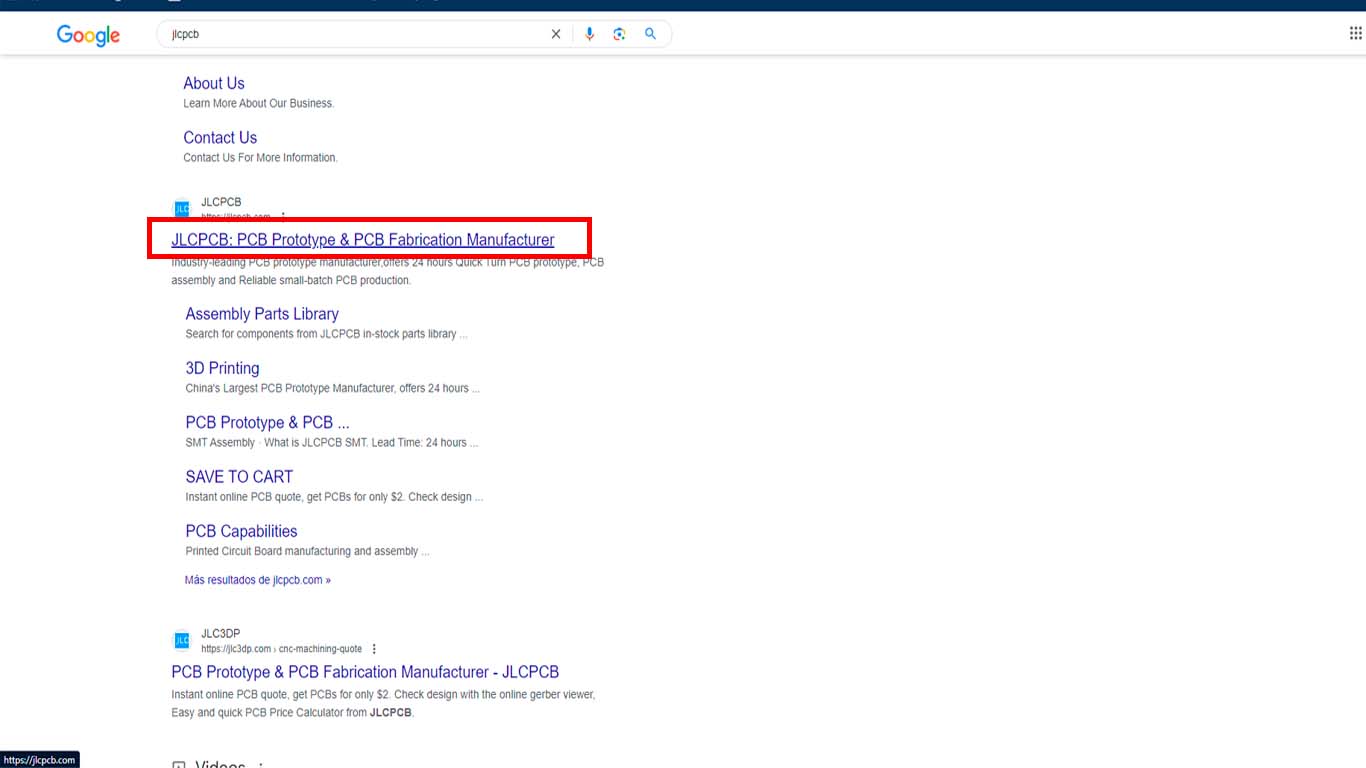The image size is (1366, 768).
Task: Start voice search with microphone icon
Action: pyautogui.click(x=589, y=34)
